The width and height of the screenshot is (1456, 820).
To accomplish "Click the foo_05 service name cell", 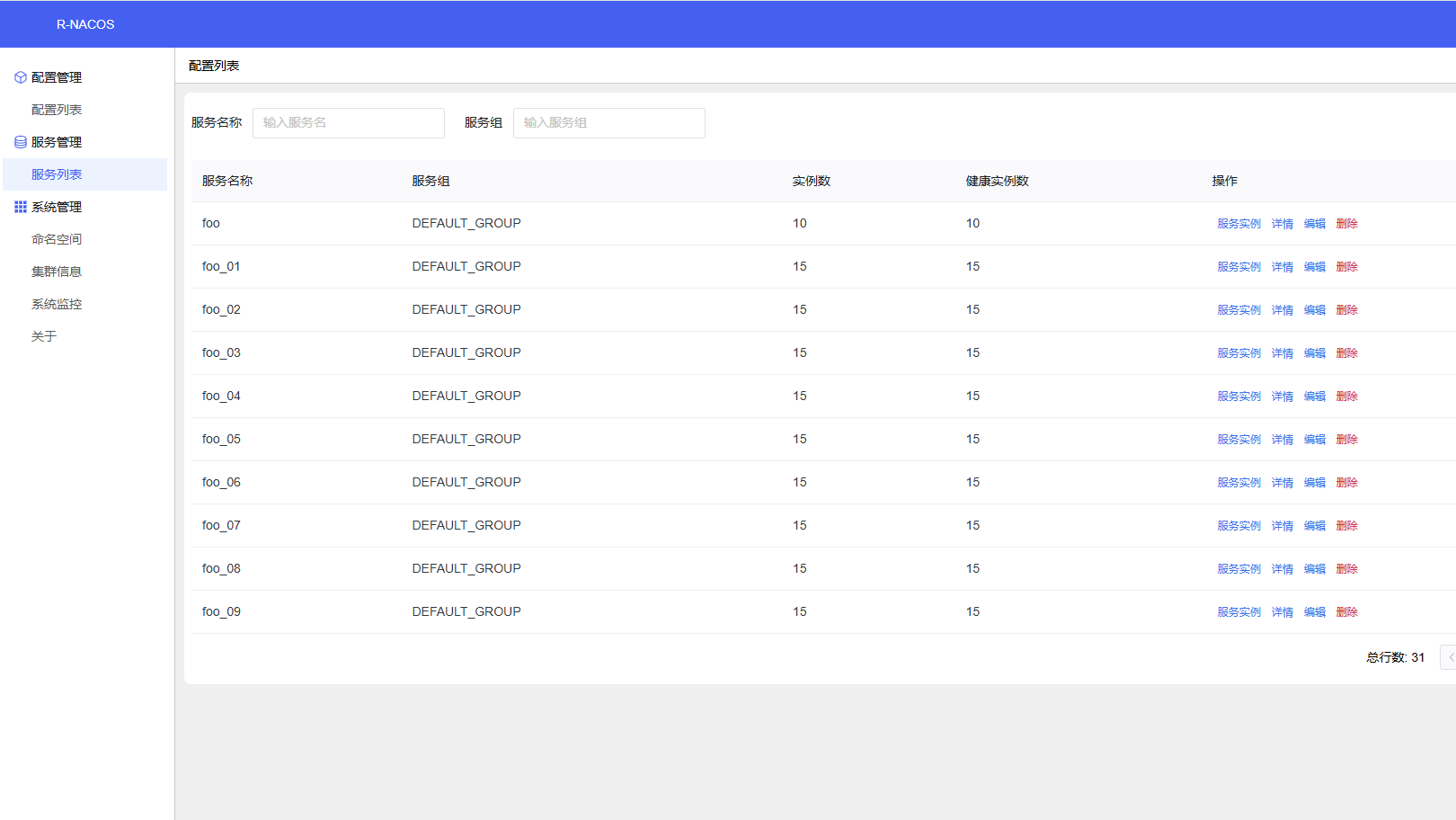I will [221, 439].
